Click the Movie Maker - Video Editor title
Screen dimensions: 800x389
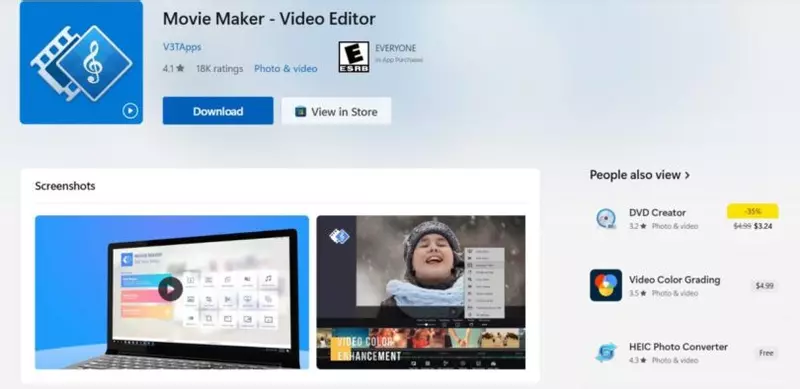pyautogui.click(x=269, y=19)
